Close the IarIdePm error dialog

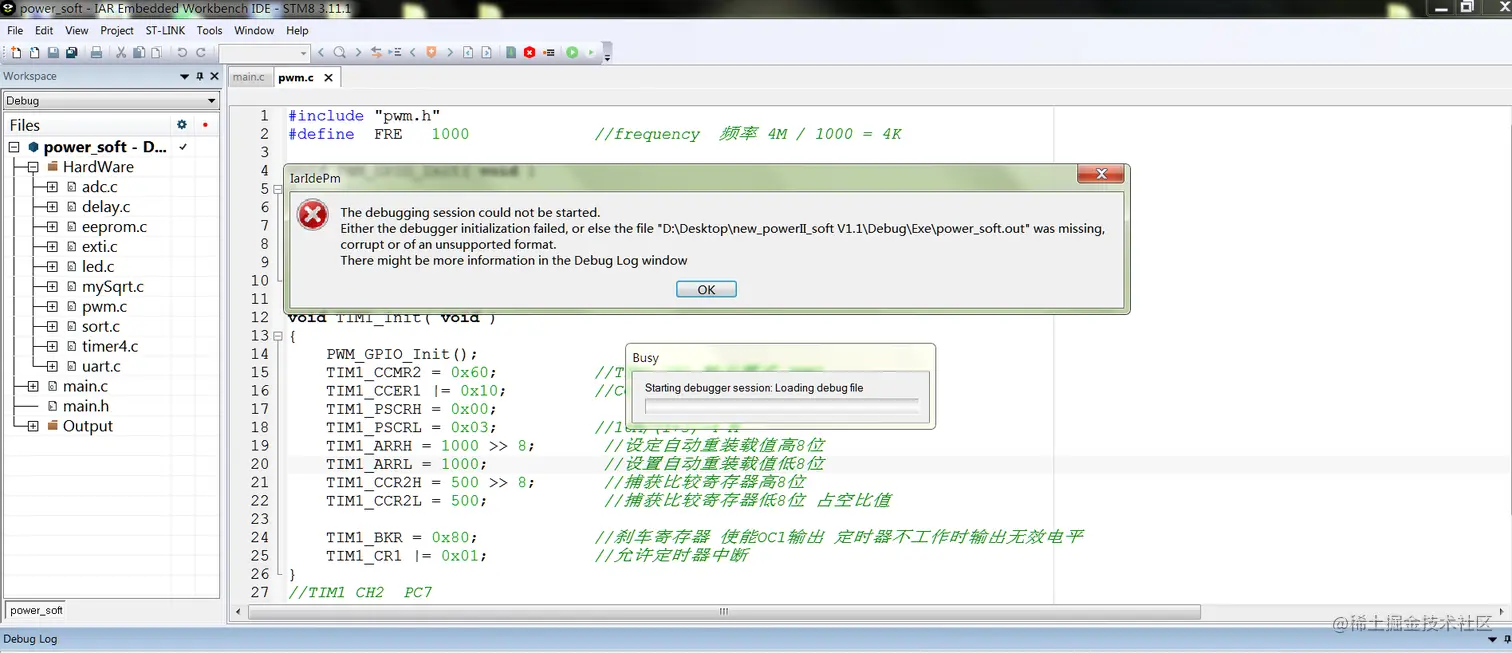1102,175
